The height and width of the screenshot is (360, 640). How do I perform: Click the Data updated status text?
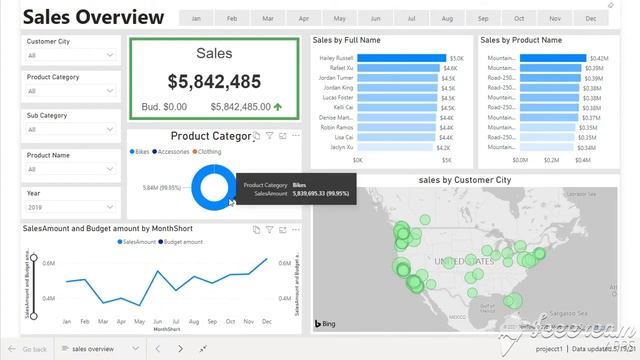604,349
